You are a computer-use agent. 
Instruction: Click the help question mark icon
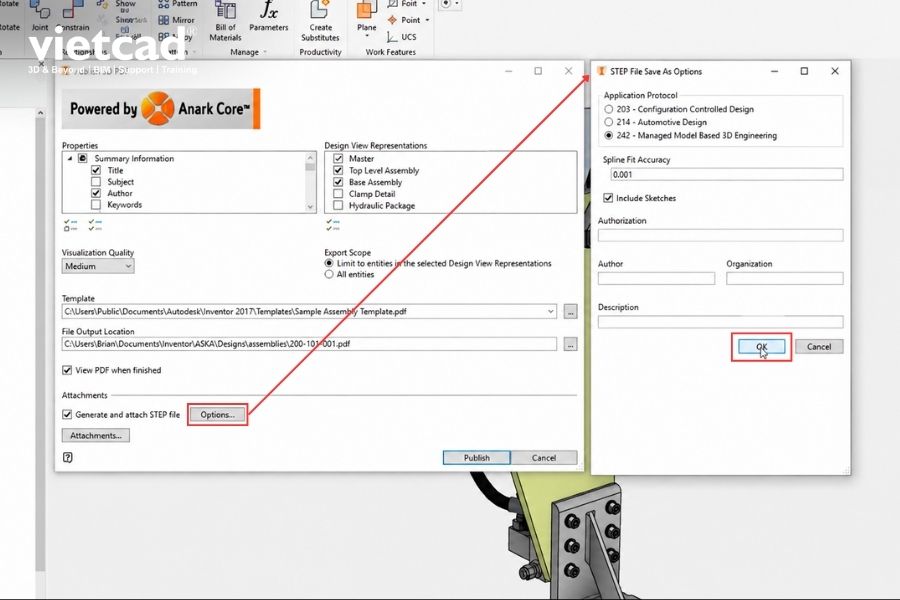68,458
